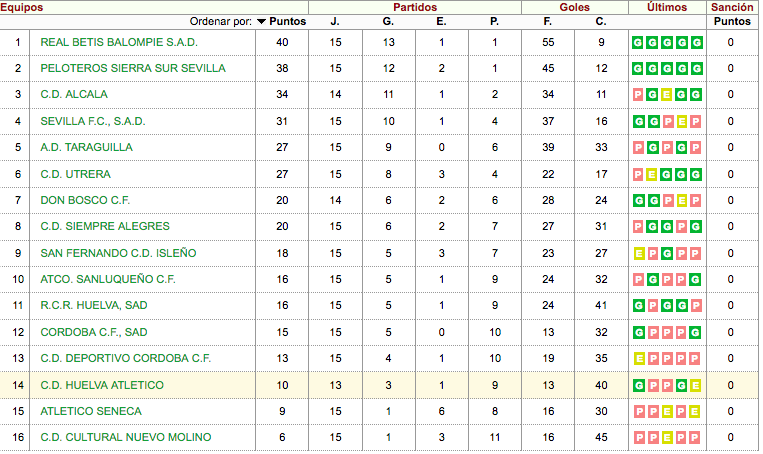
Task: Sort by the Puntos column header
Action: [288, 21]
